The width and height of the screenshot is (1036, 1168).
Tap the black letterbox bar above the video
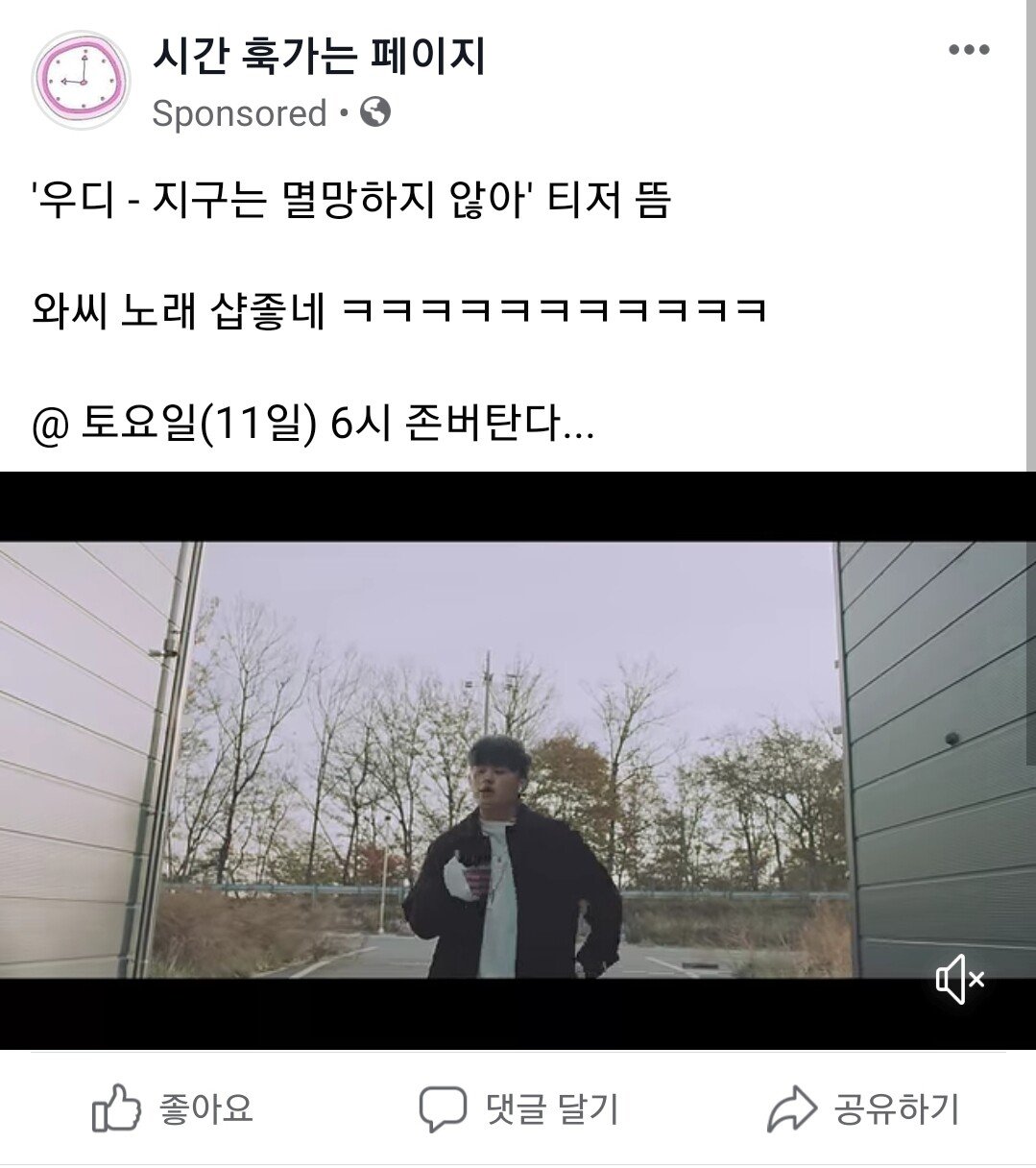point(518,506)
